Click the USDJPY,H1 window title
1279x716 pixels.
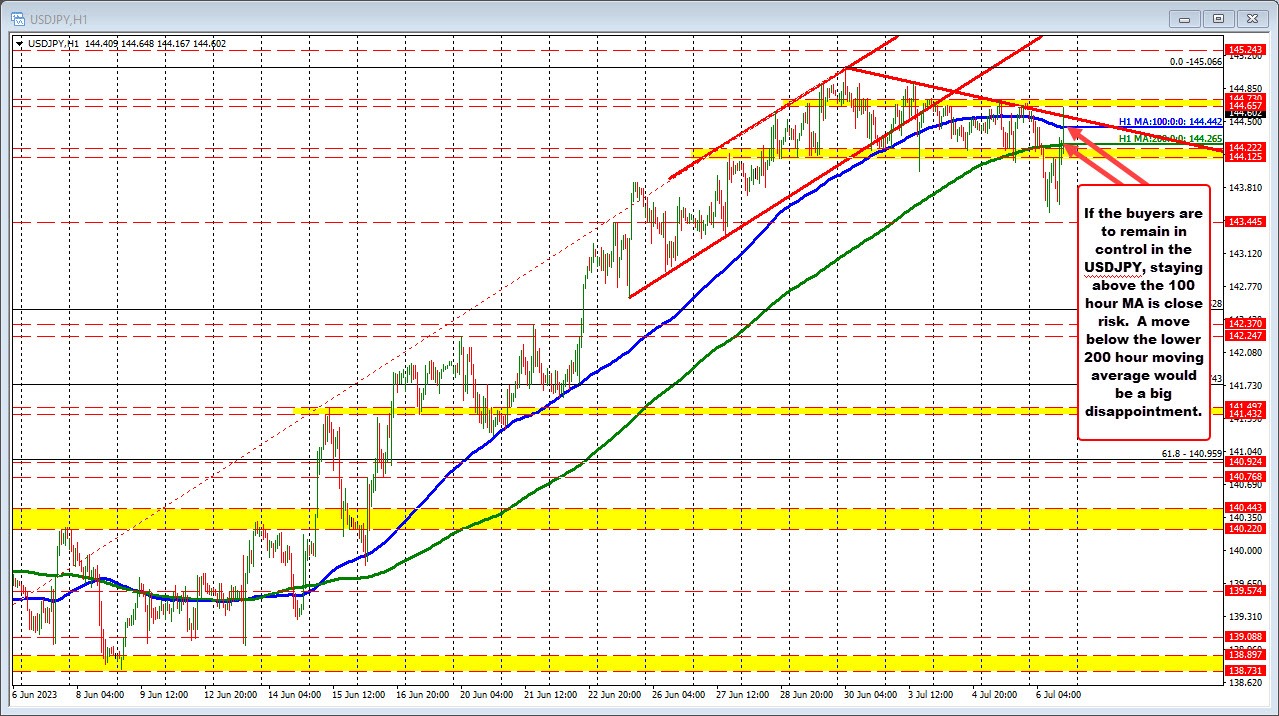click(x=60, y=18)
